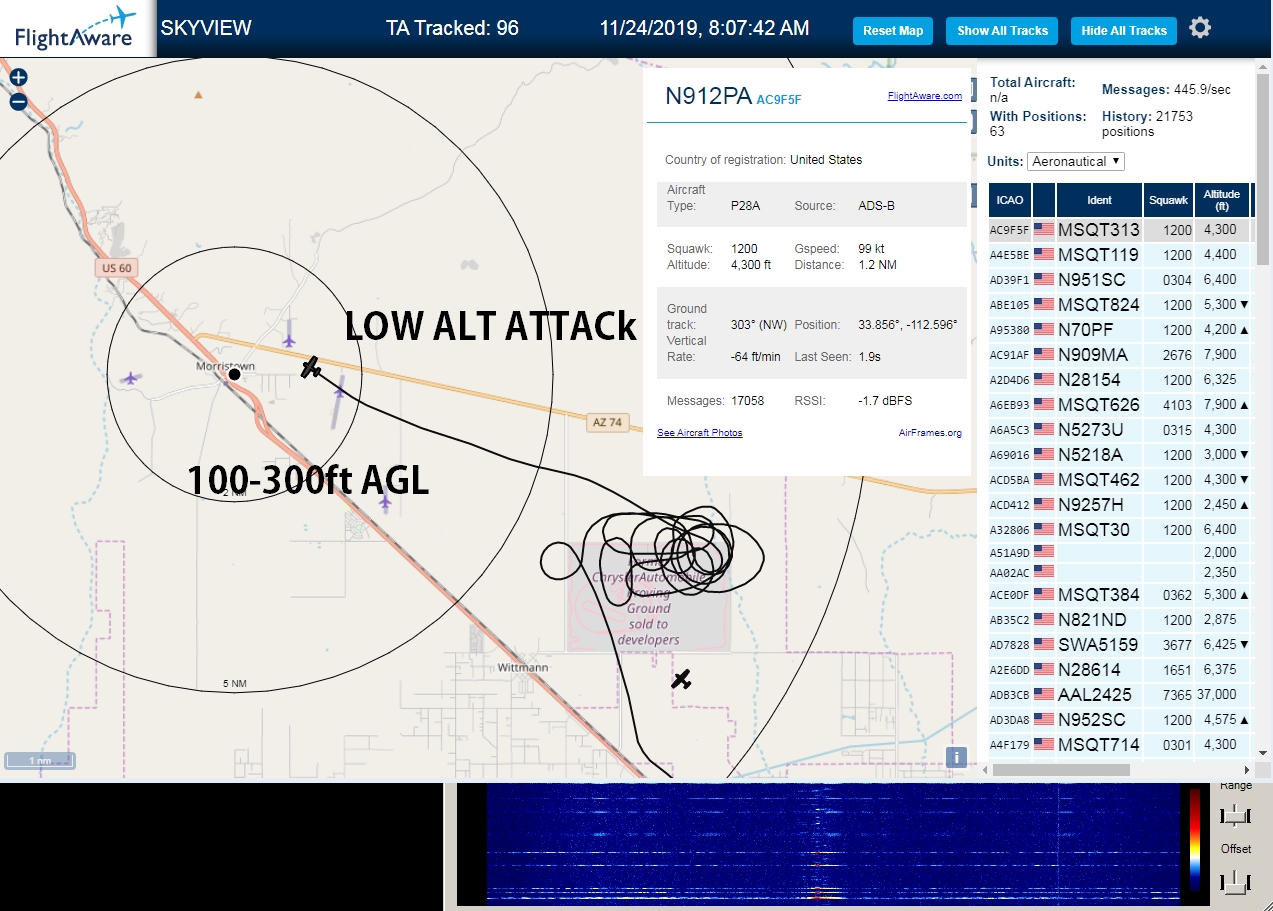
Task: Select the N951SC aircraft row
Action: (x=1119, y=280)
